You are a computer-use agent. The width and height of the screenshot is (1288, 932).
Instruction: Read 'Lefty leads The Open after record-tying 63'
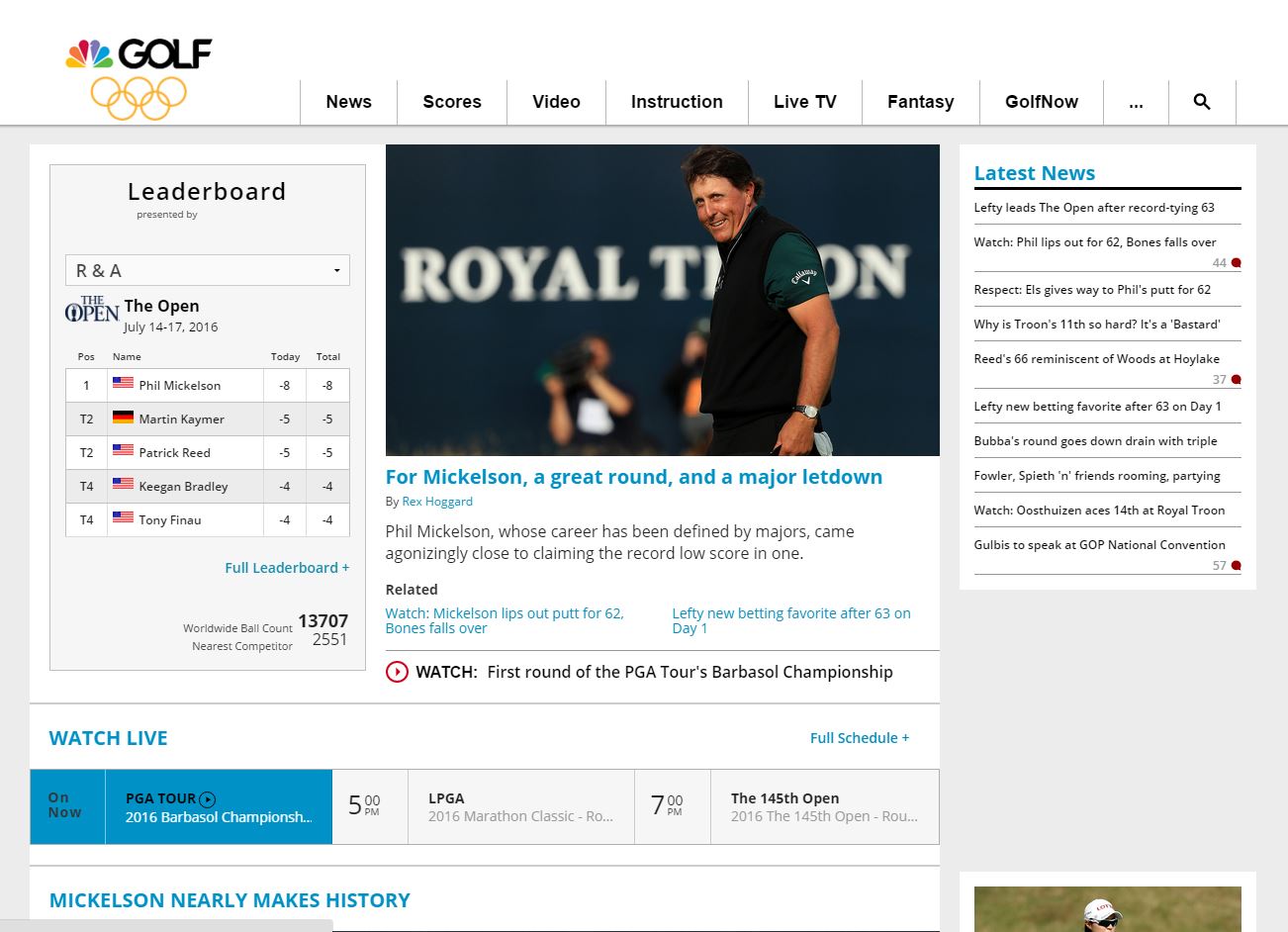(x=1094, y=208)
